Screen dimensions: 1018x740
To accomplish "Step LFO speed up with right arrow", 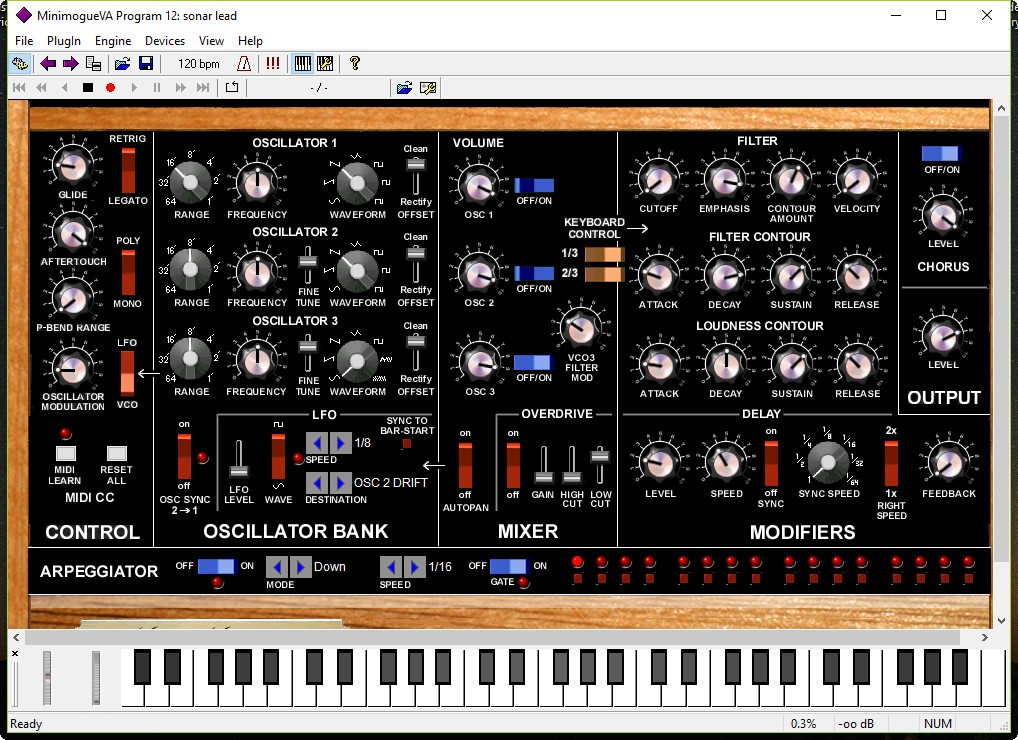I will (x=340, y=443).
